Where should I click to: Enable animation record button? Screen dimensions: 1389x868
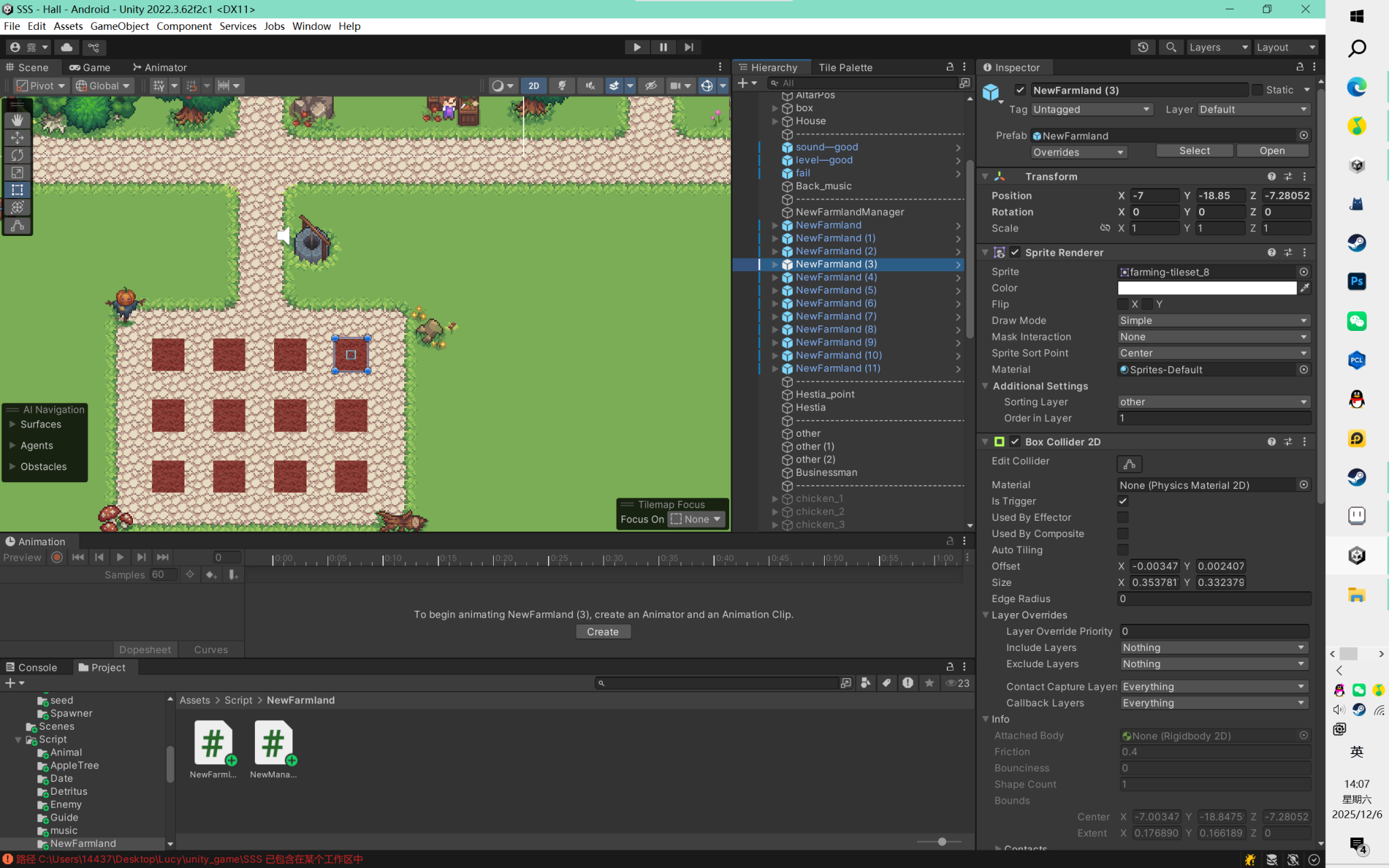click(x=57, y=557)
